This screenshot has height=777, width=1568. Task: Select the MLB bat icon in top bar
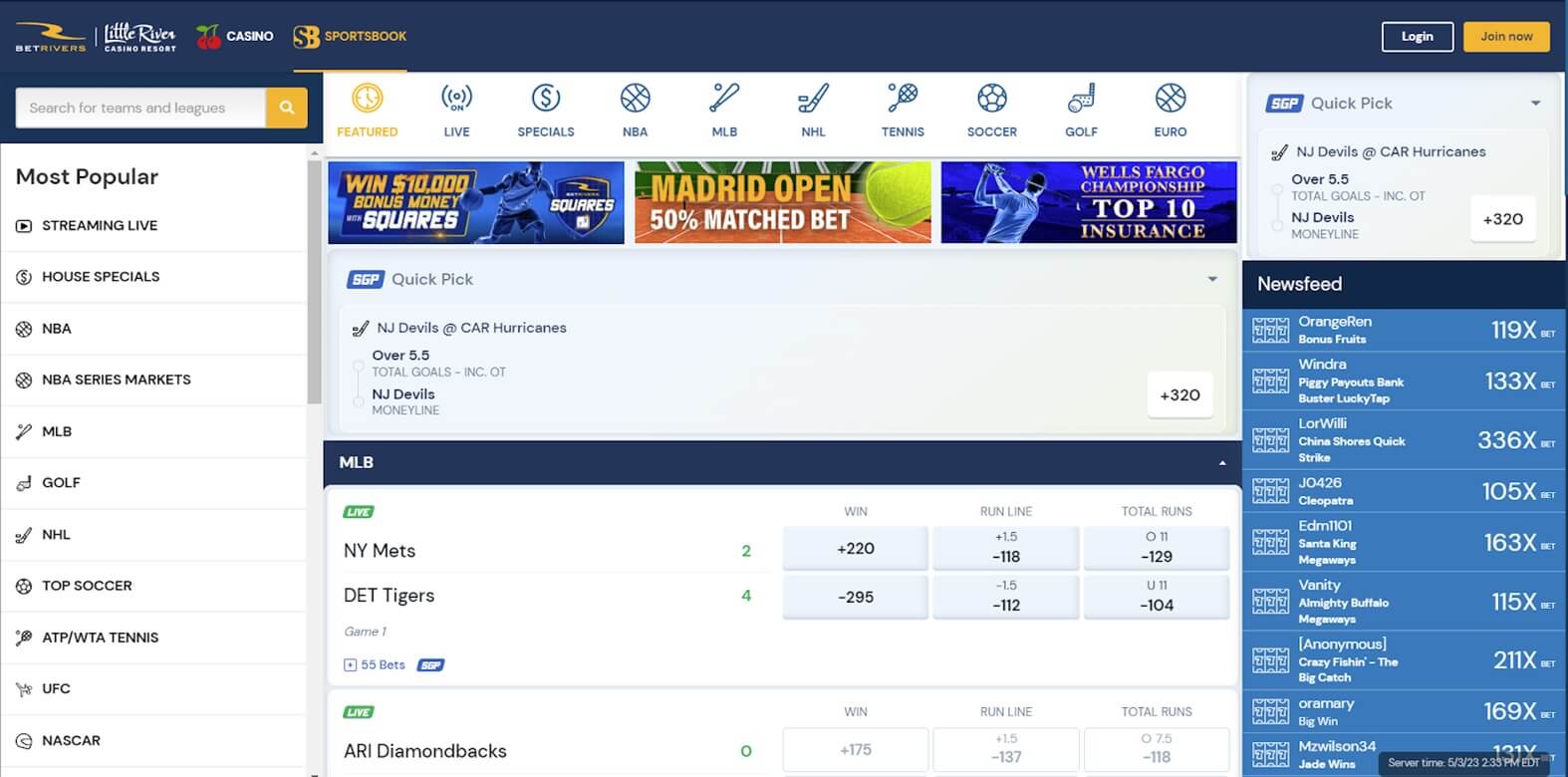[x=724, y=98]
